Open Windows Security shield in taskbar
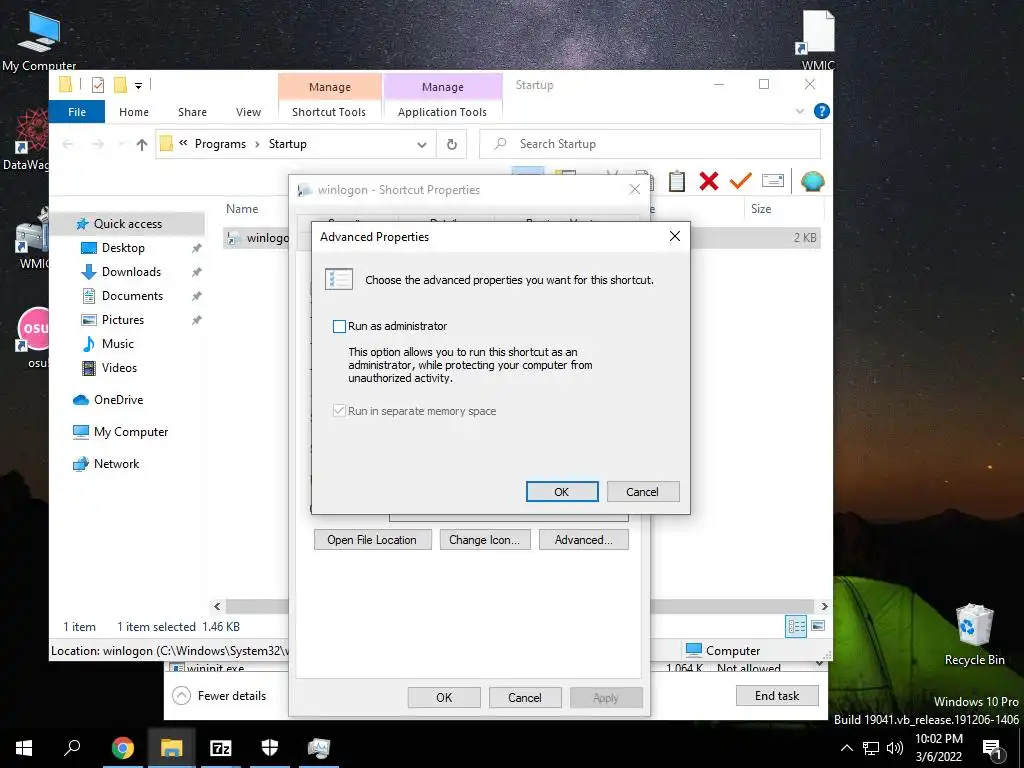Image resolution: width=1024 pixels, height=768 pixels. point(270,748)
